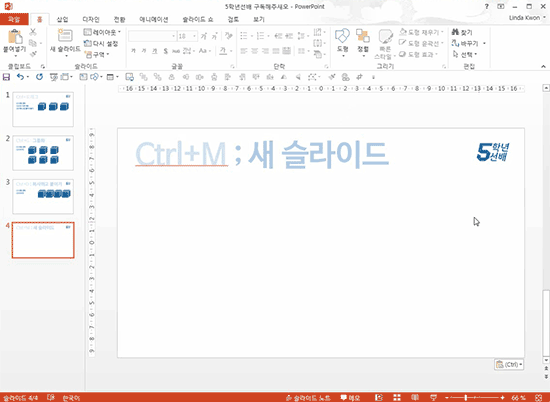The height and width of the screenshot is (402, 550).
Task: Expand the Layout (레이아웃) dropdown
Action: click(x=102, y=32)
